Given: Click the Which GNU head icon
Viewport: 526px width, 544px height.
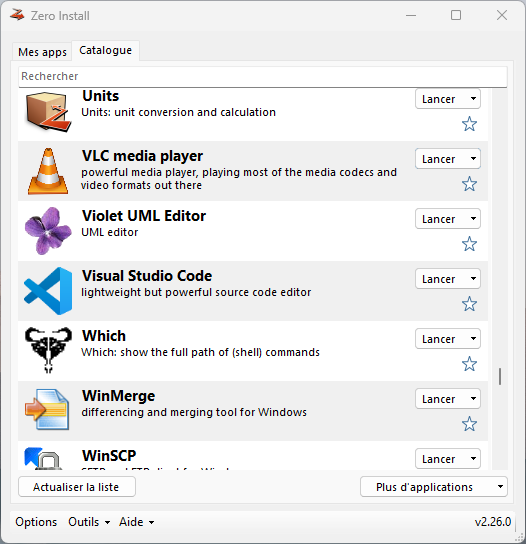Looking at the screenshot, I should pyautogui.click(x=48, y=350).
